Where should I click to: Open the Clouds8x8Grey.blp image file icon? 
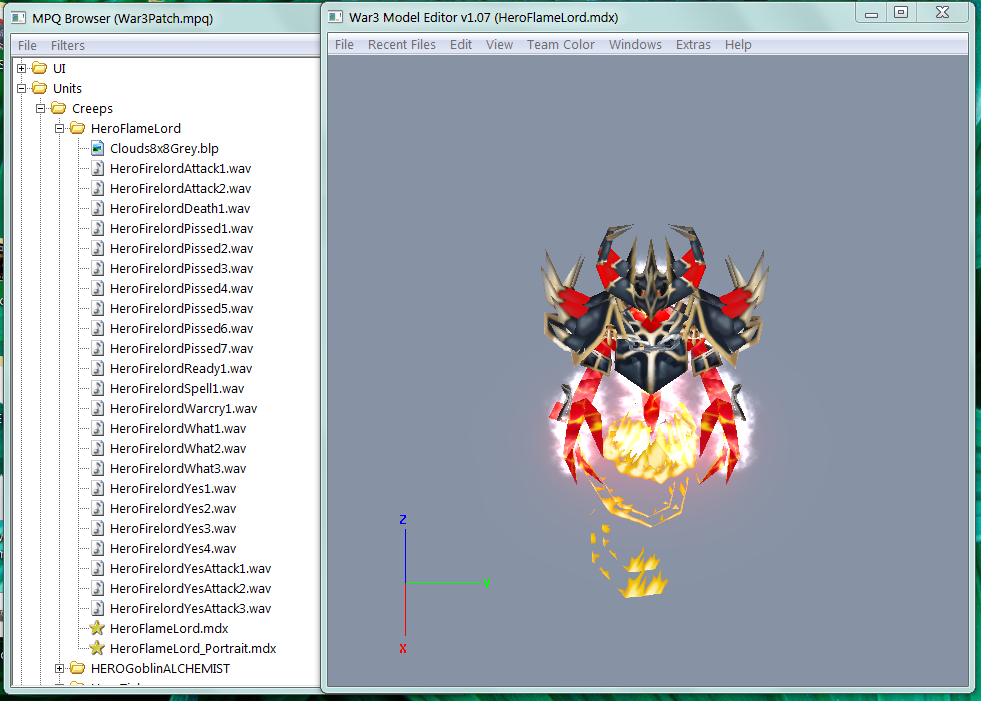(98, 148)
